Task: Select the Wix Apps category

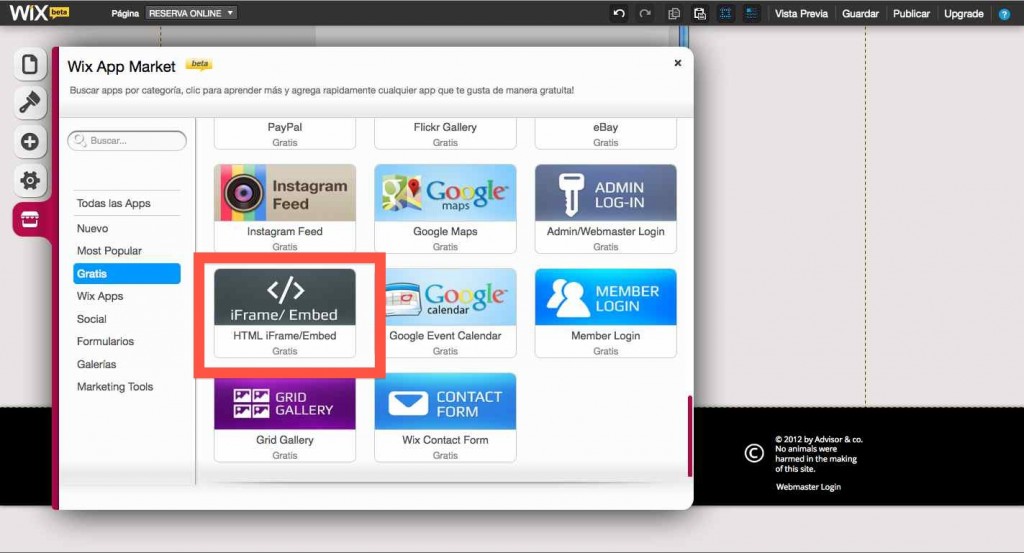Action: pyautogui.click(x=100, y=296)
